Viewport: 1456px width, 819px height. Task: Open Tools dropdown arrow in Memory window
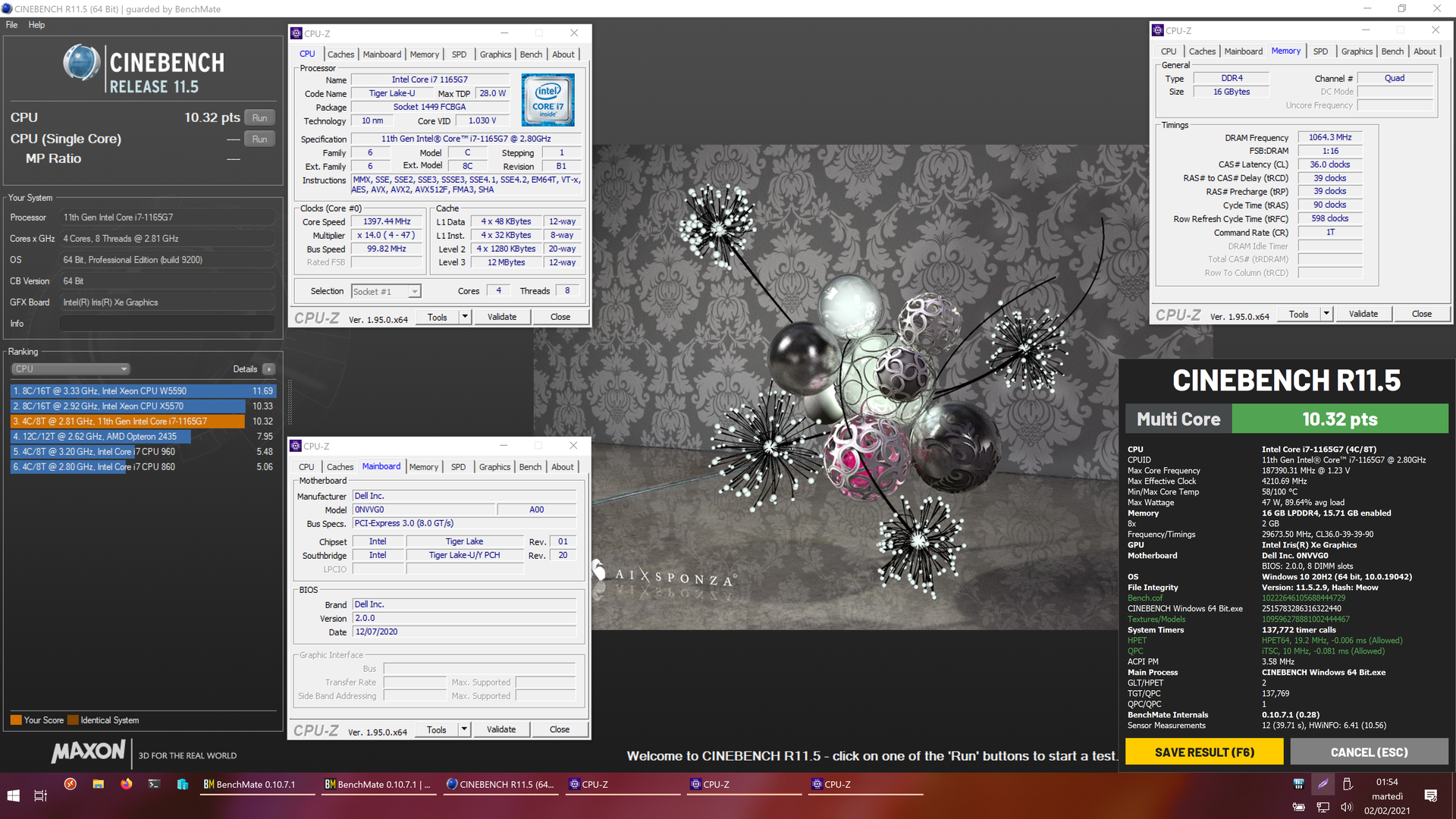[1326, 314]
